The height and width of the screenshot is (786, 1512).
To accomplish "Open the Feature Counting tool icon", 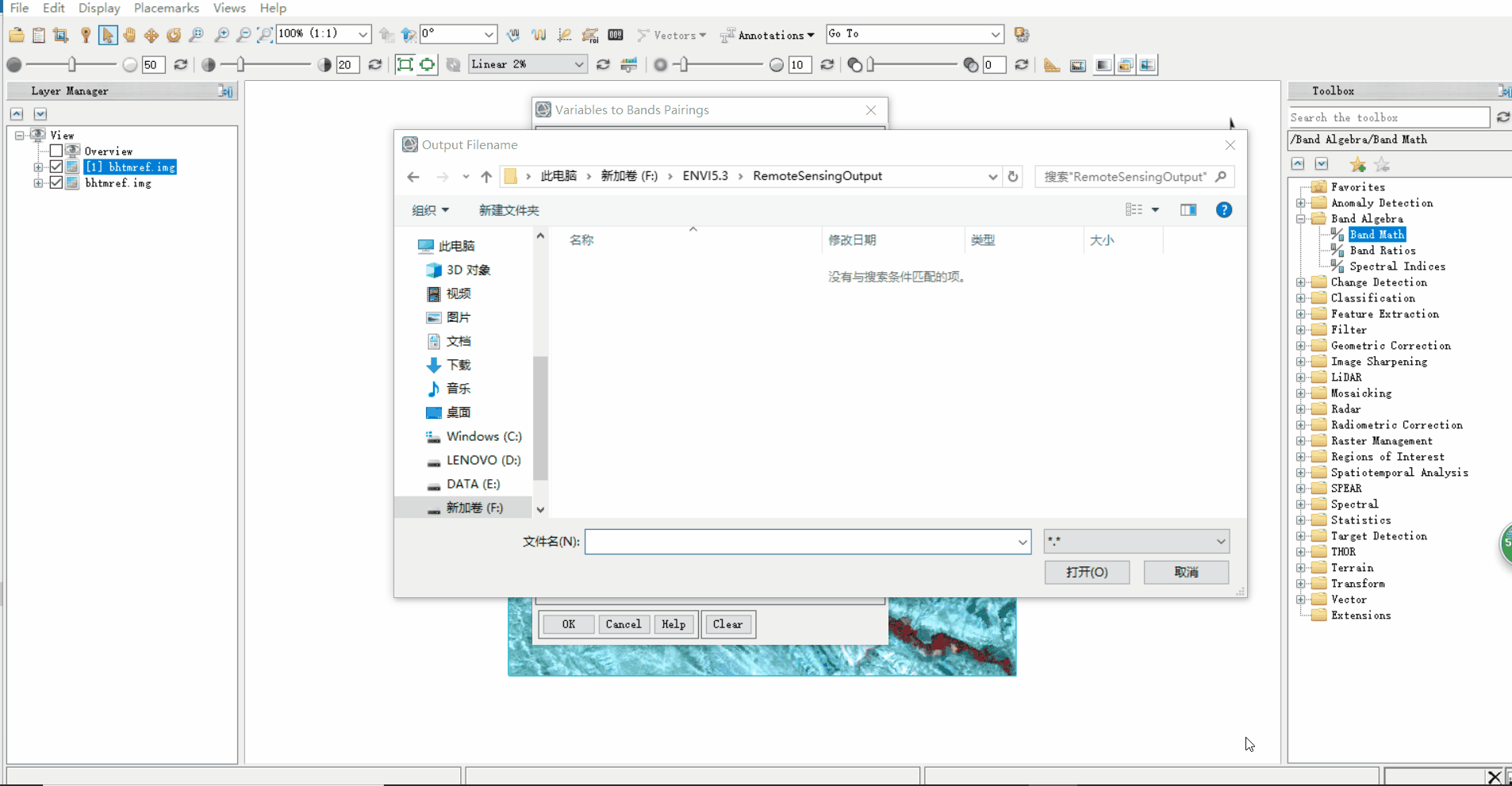I will [x=615, y=35].
